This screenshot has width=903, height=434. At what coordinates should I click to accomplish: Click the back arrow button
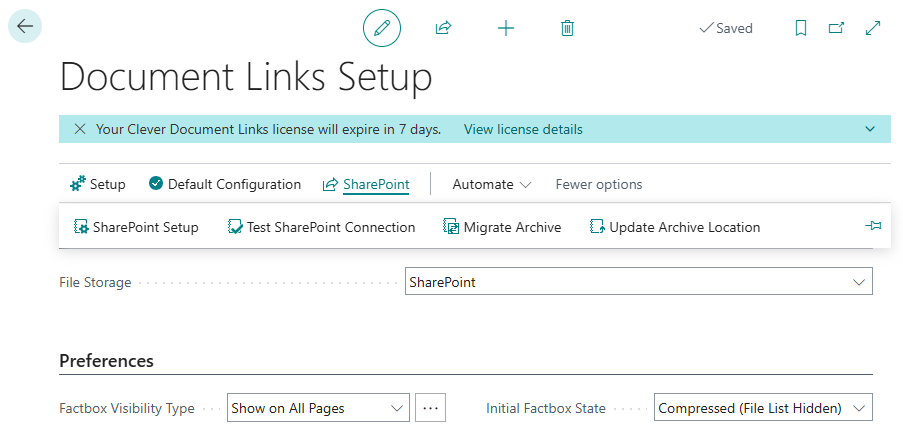click(x=25, y=27)
